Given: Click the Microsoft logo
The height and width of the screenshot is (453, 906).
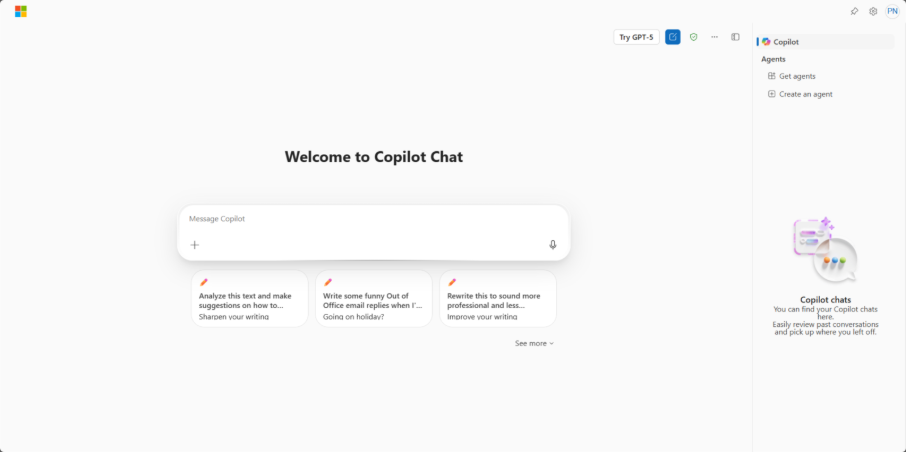Looking at the screenshot, I should click(x=21, y=12).
